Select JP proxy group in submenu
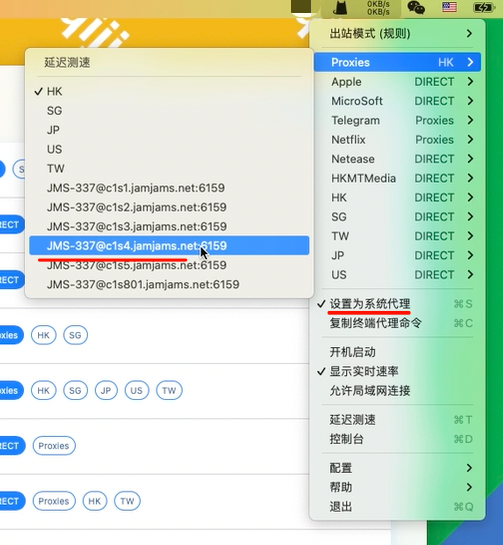This screenshot has width=503, height=545. click(169, 130)
